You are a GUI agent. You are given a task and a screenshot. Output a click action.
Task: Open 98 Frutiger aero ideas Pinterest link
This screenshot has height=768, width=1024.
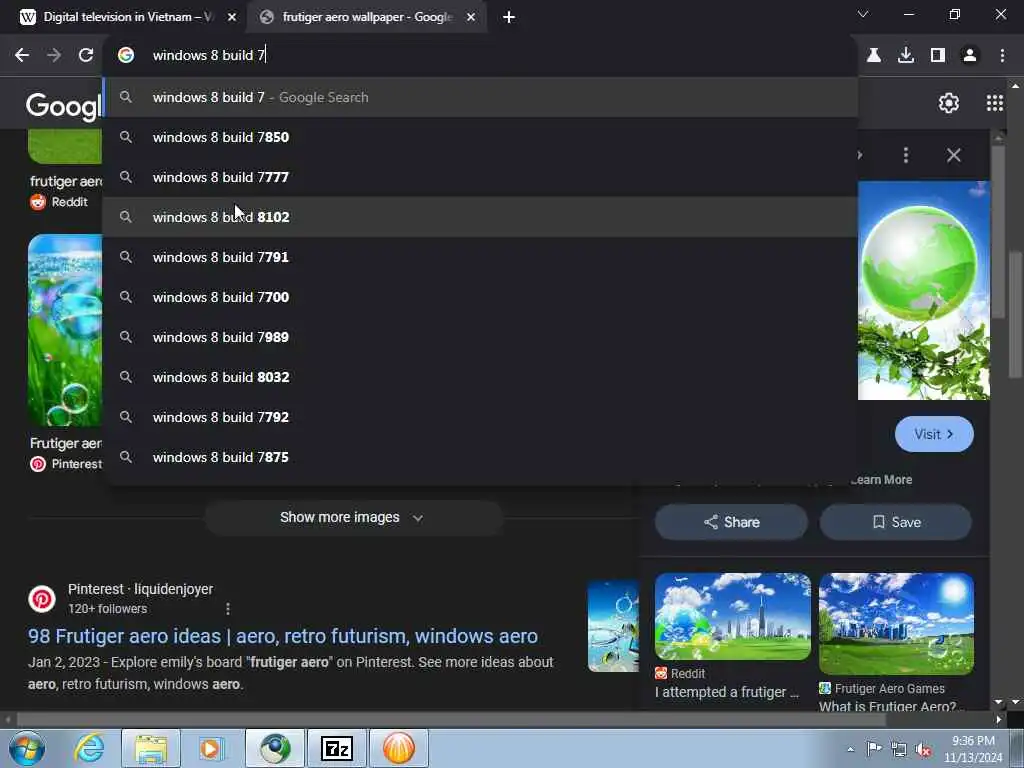click(x=283, y=636)
